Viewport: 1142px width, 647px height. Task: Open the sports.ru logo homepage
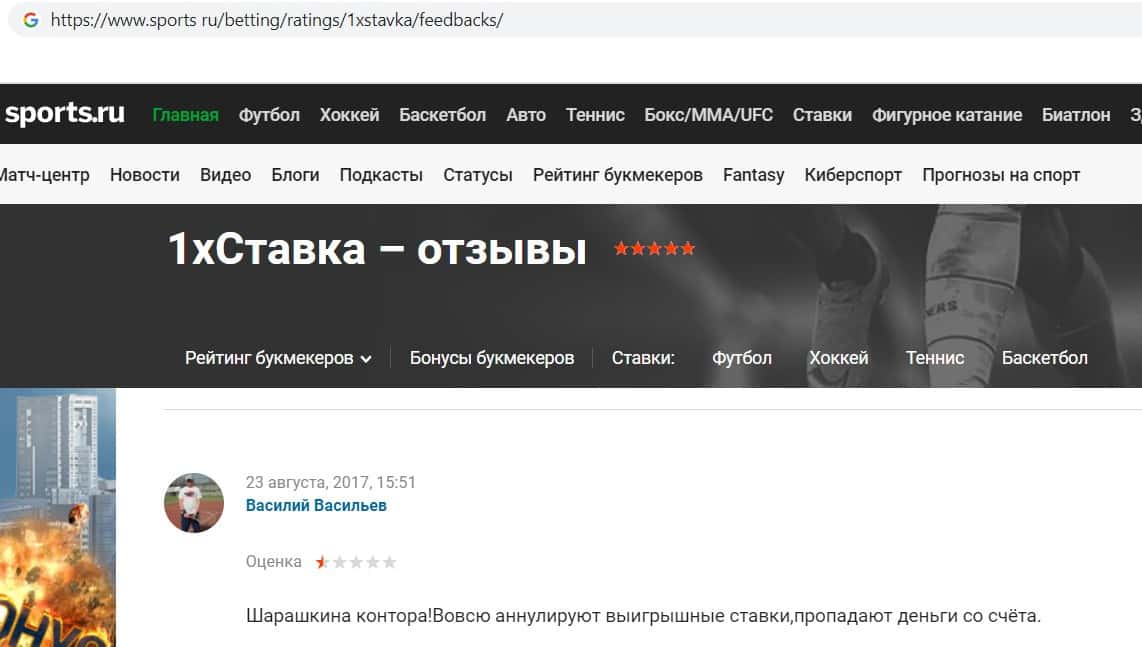click(65, 113)
